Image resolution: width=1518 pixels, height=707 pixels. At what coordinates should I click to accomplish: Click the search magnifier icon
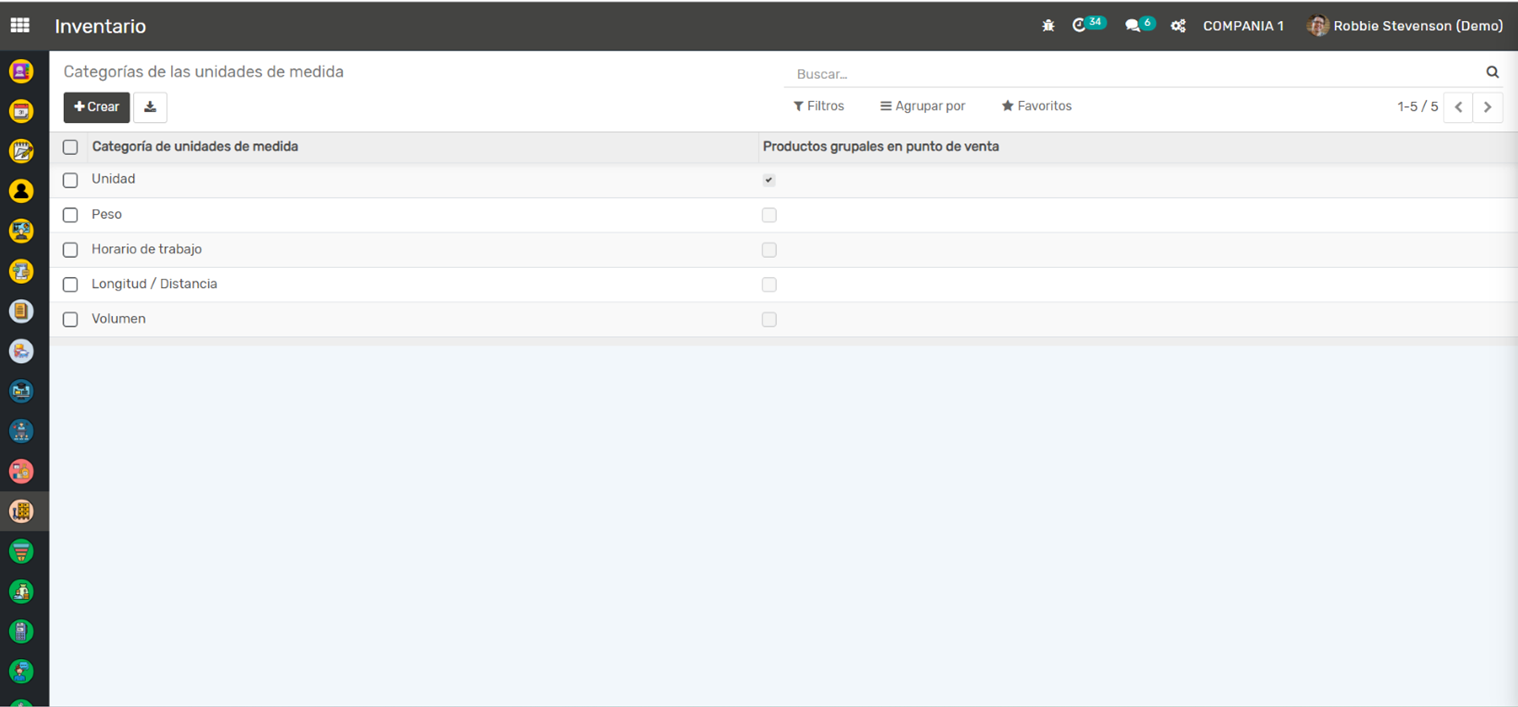[1492, 72]
